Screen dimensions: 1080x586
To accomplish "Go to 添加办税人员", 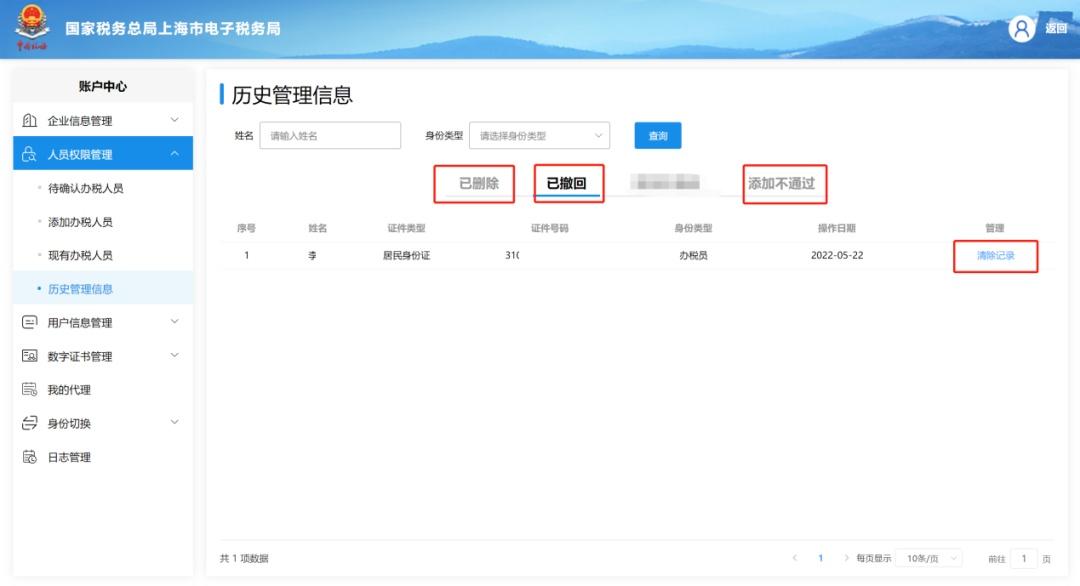I will click(80, 222).
